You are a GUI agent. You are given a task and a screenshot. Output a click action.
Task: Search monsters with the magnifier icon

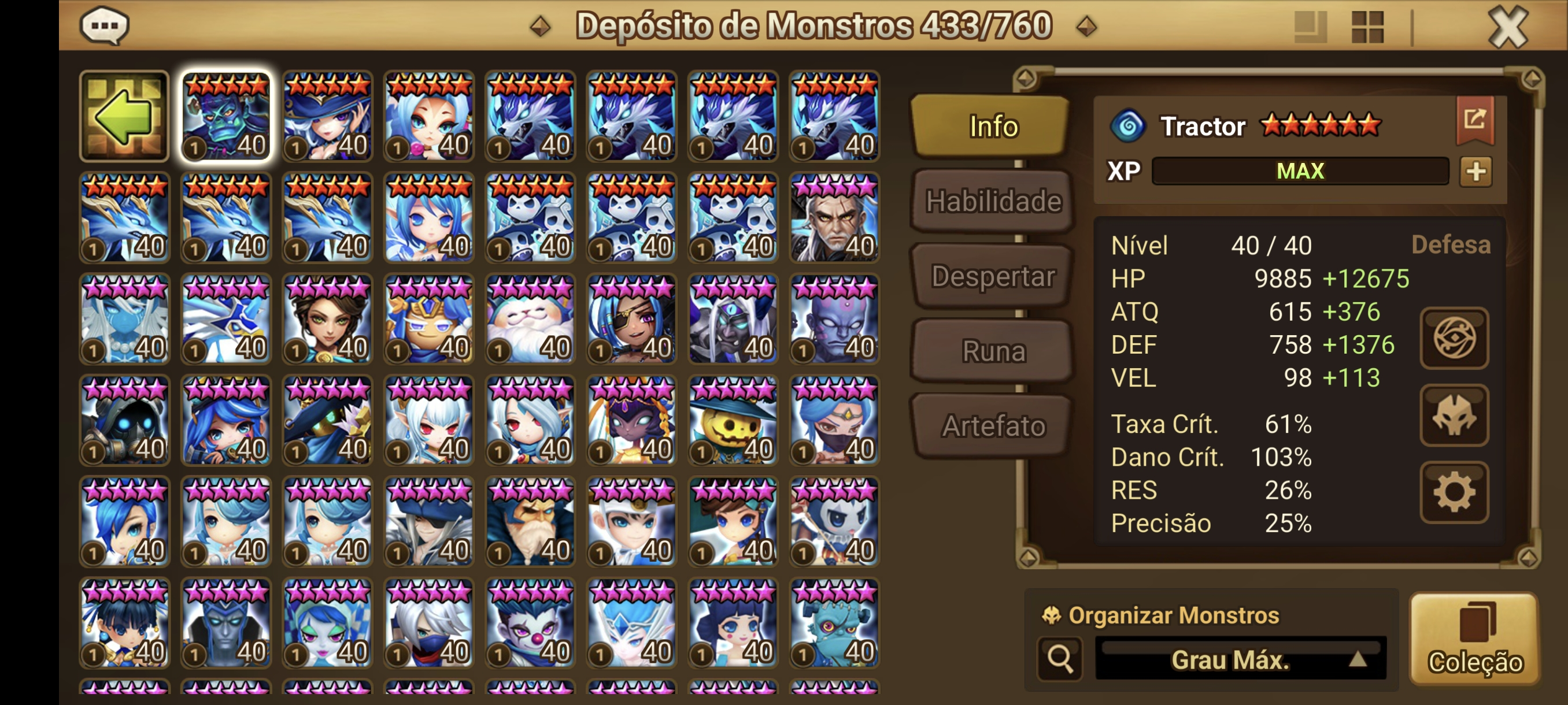[x=1060, y=659]
